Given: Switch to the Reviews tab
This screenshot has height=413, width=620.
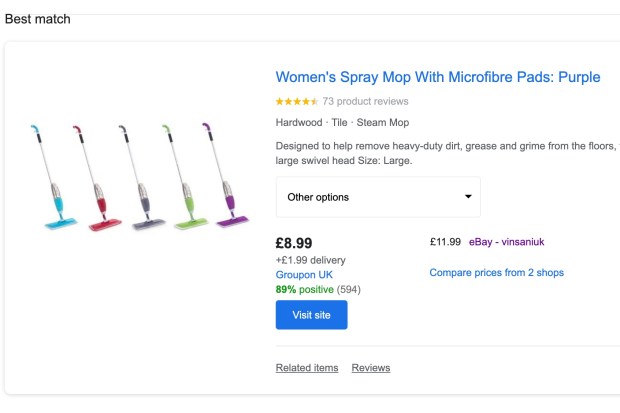Looking at the screenshot, I should [x=371, y=368].
